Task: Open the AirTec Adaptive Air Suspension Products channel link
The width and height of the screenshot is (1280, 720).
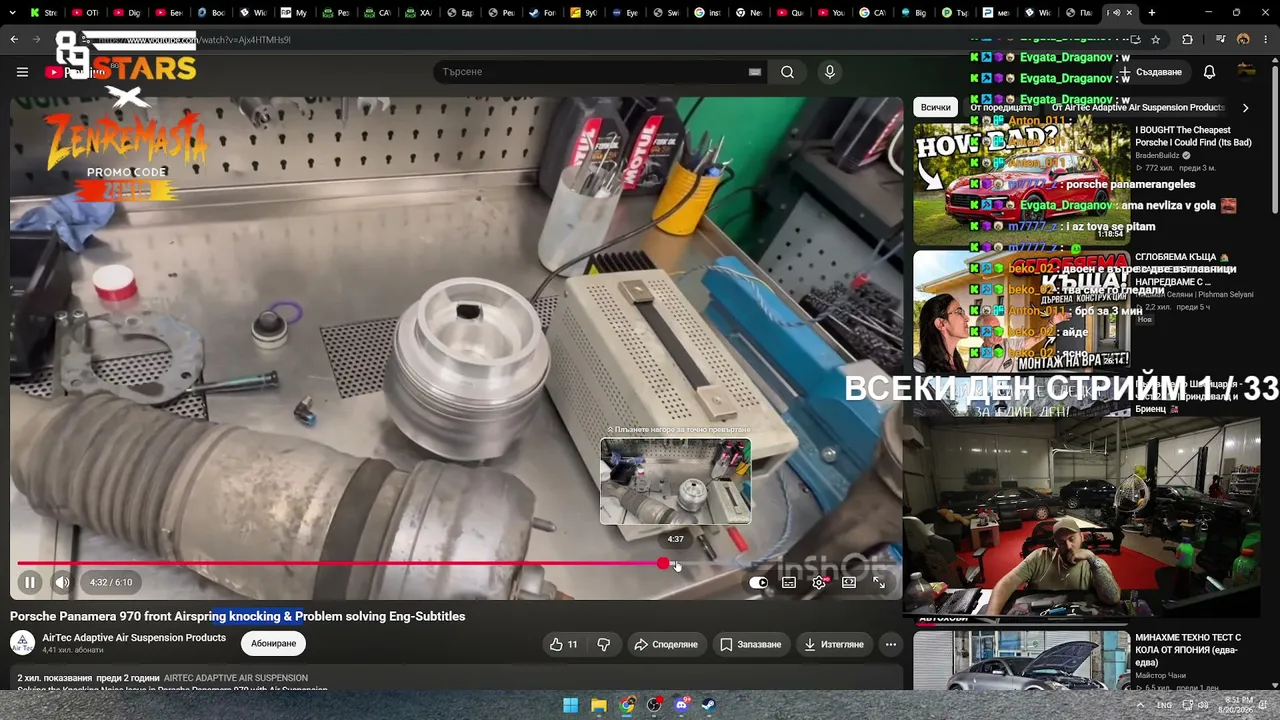Action: pos(134,638)
